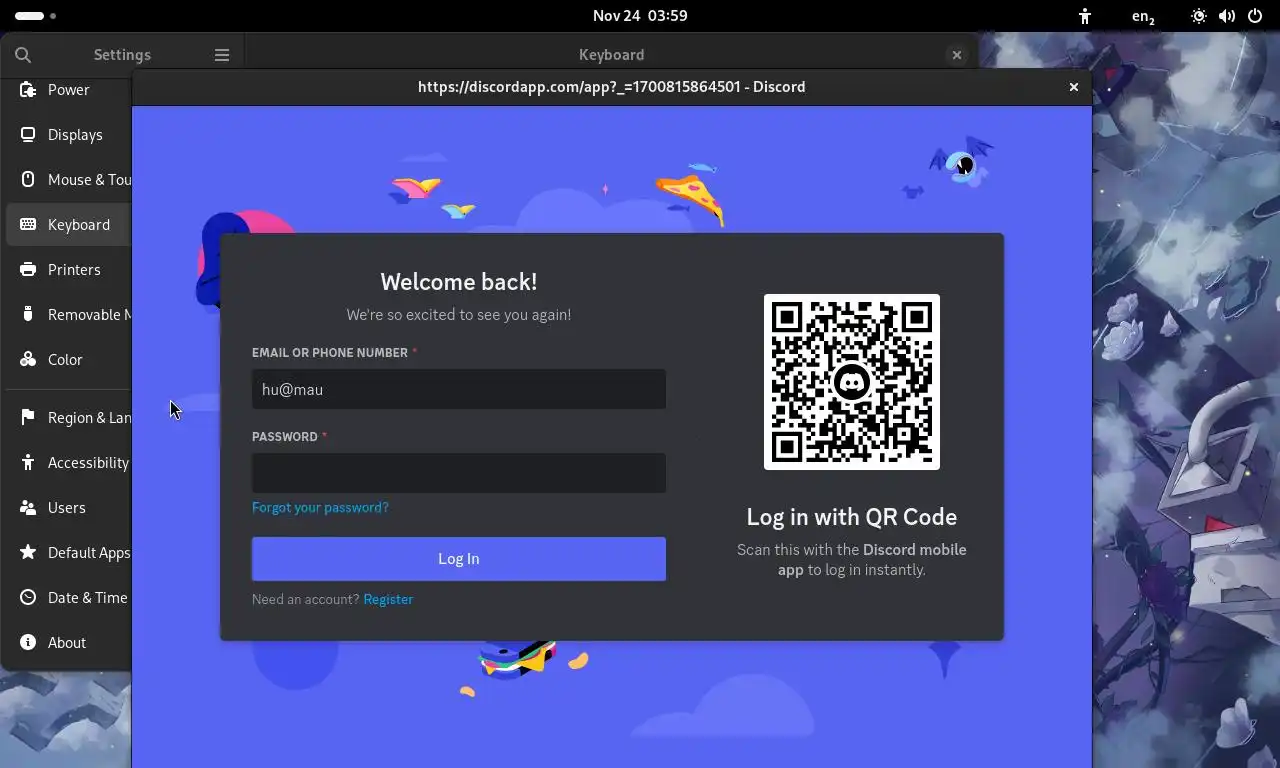Open Date & Time settings
This screenshot has height=768, width=1280.
coord(69,598)
